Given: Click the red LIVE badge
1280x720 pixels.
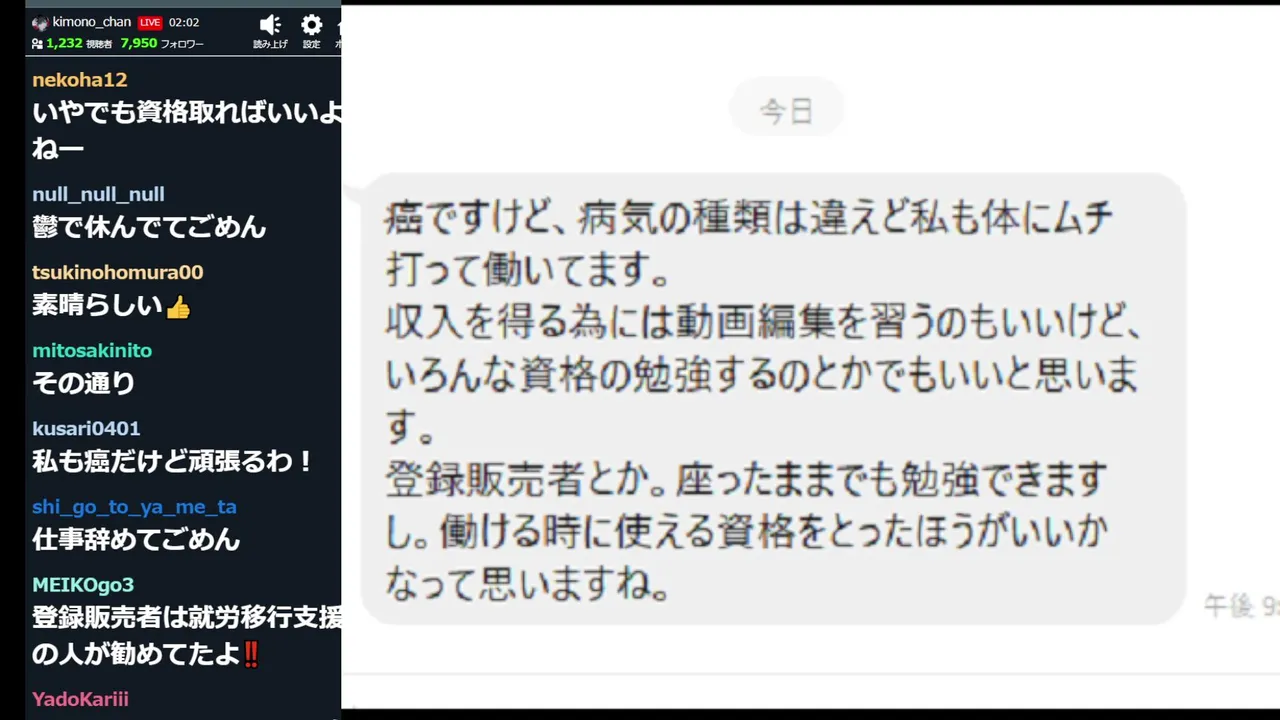Looking at the screenshot, I should 150,23.
